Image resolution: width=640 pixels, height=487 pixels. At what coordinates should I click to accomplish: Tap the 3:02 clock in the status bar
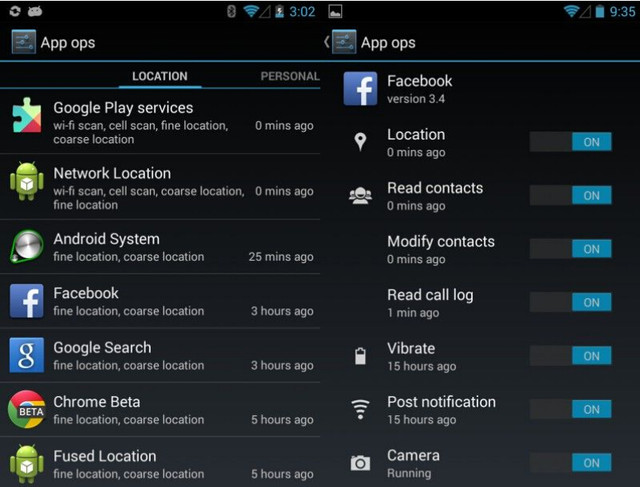pos(302,11)
